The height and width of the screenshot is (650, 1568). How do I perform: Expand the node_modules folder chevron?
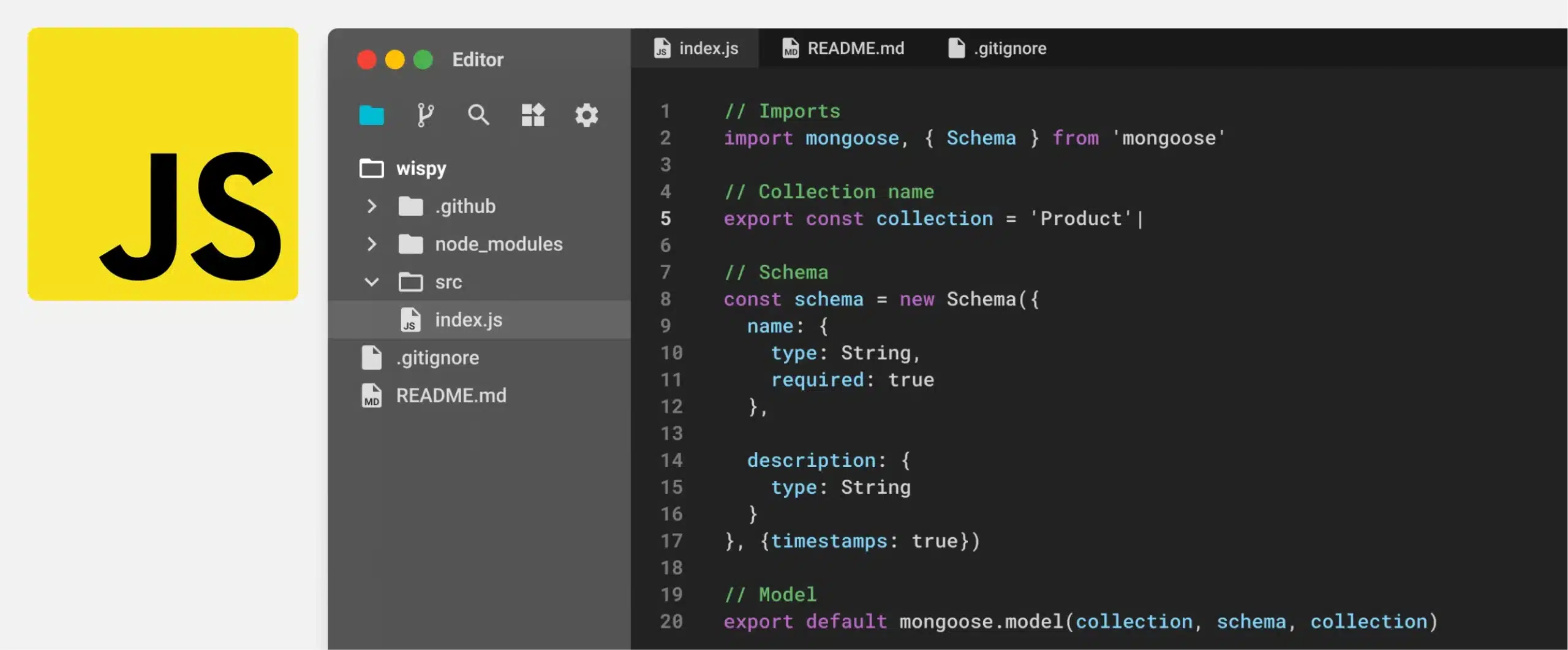(x=371, y=244)
